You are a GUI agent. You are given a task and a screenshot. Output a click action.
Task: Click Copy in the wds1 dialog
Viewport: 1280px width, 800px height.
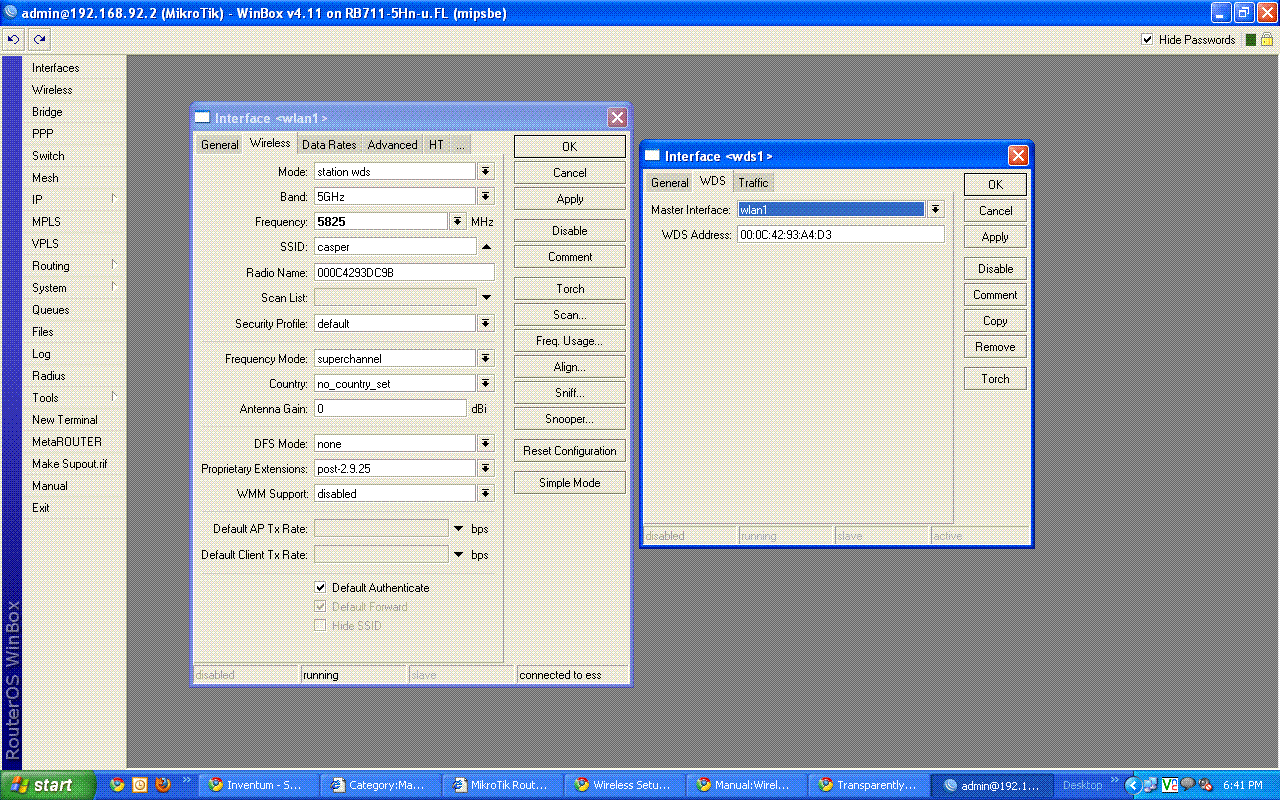pyautogui.click(x=995, y=321)
